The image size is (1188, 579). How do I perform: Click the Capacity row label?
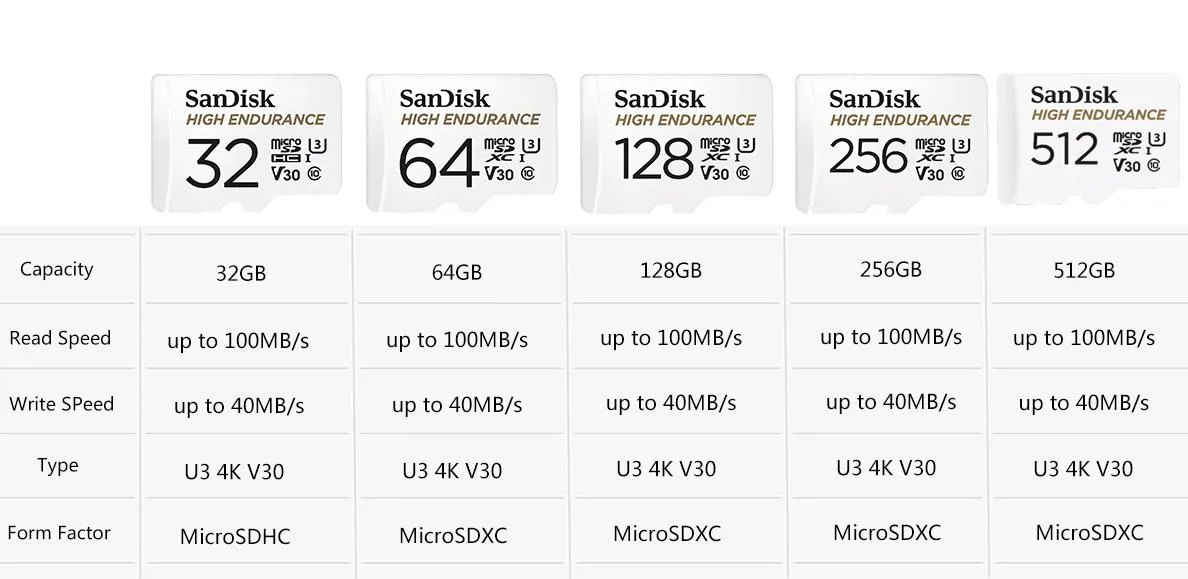[x=57, y=270]
